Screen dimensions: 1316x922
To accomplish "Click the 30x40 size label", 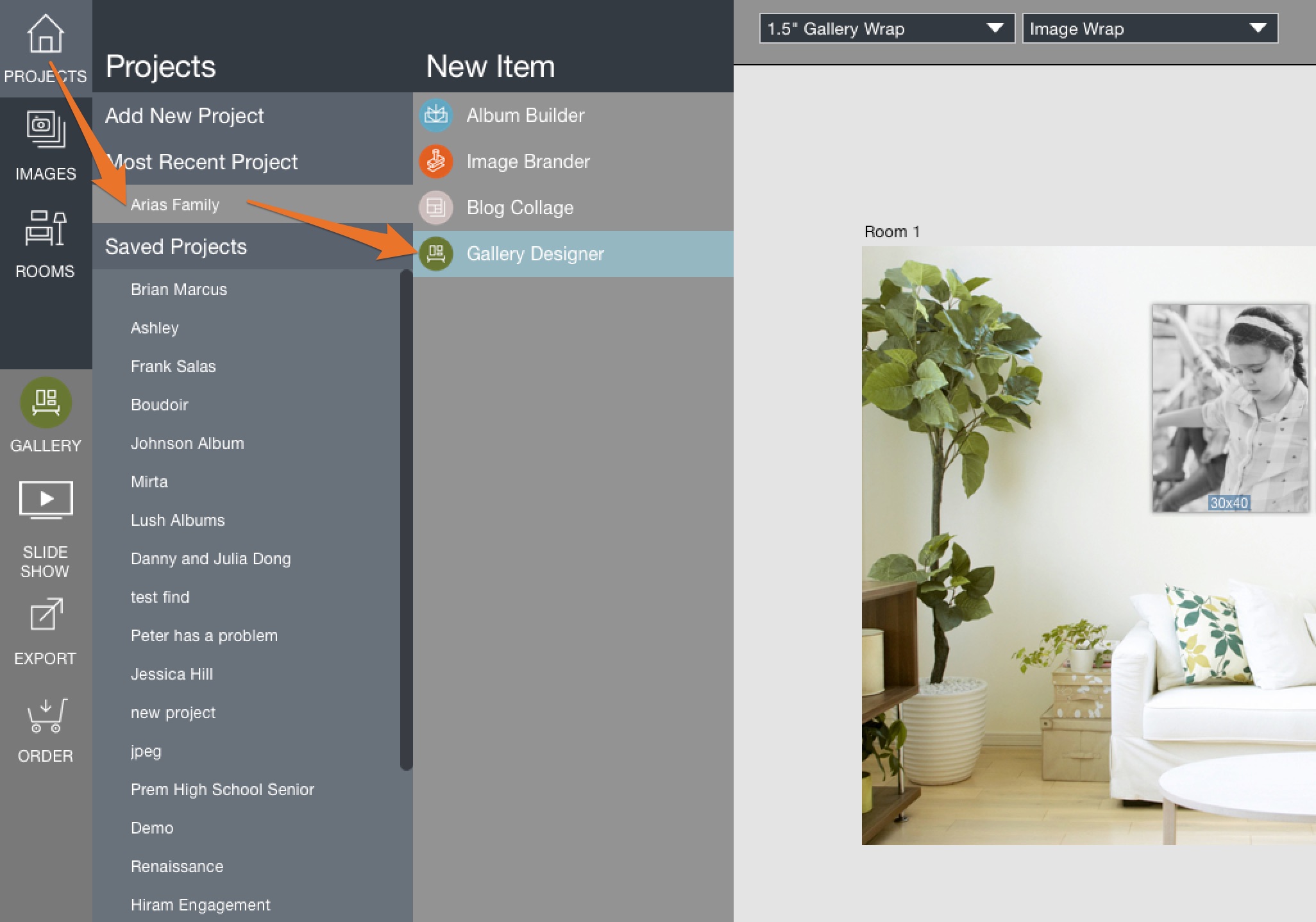I will tap(1229, 503).
